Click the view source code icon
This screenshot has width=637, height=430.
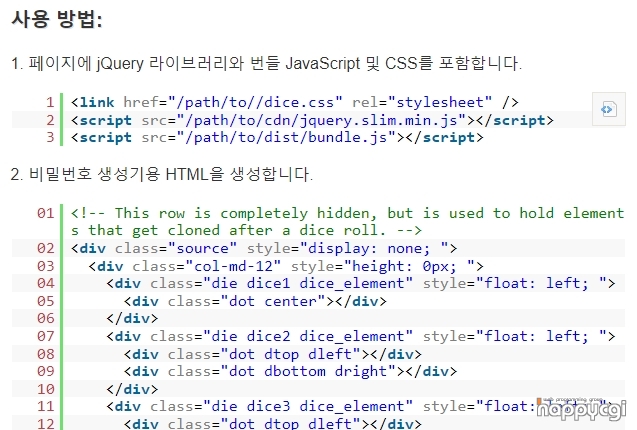click(608, 109)
